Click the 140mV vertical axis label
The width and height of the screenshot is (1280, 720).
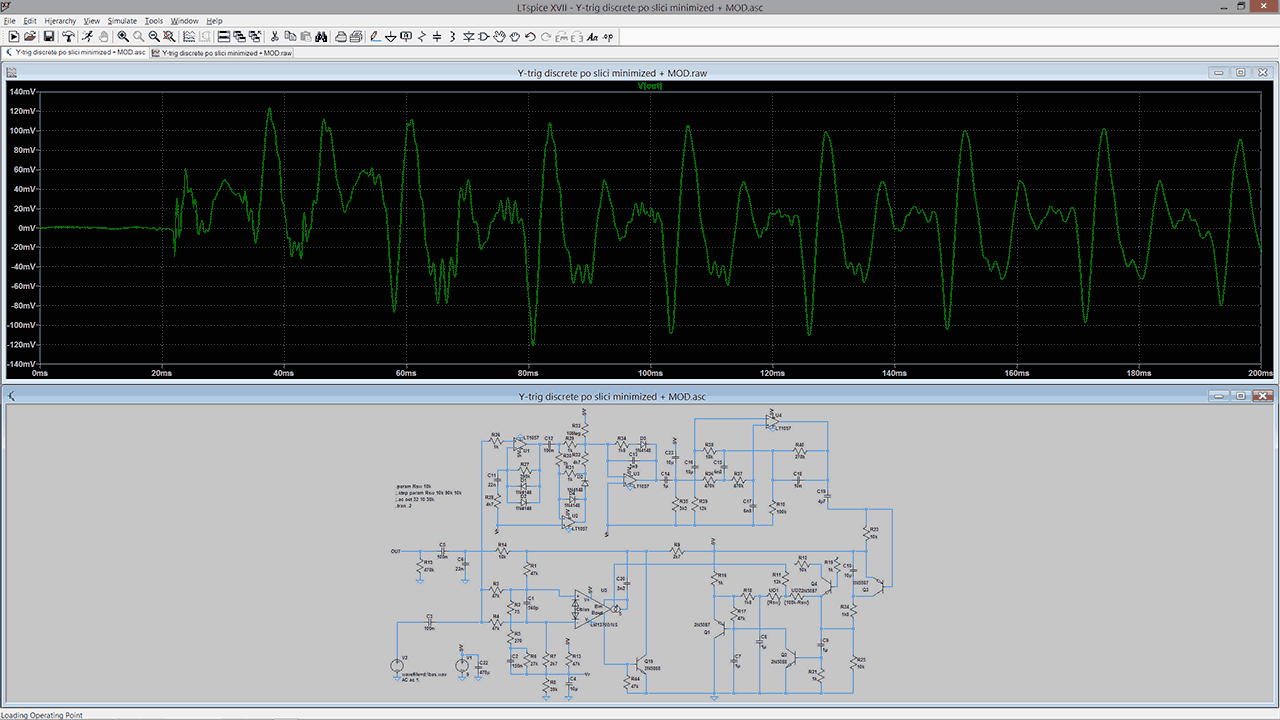tap(22, 91)
